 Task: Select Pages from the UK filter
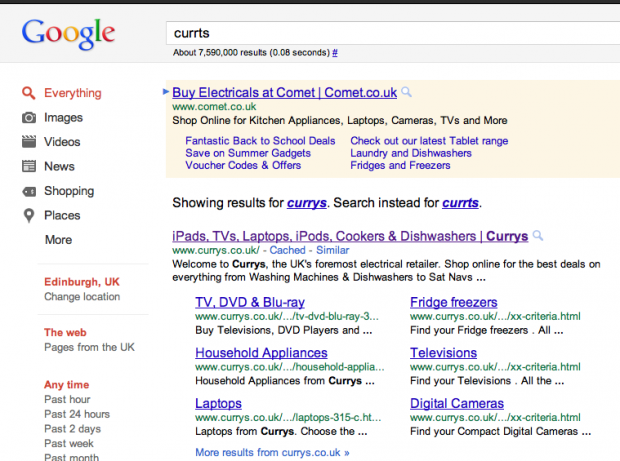[89, 347]
